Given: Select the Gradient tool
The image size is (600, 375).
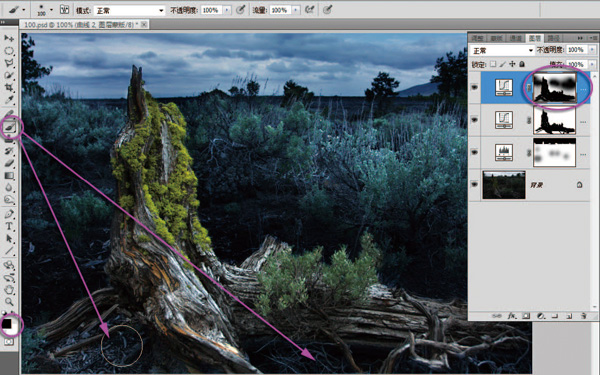Looking at the screenshot, I should [9, 176].
